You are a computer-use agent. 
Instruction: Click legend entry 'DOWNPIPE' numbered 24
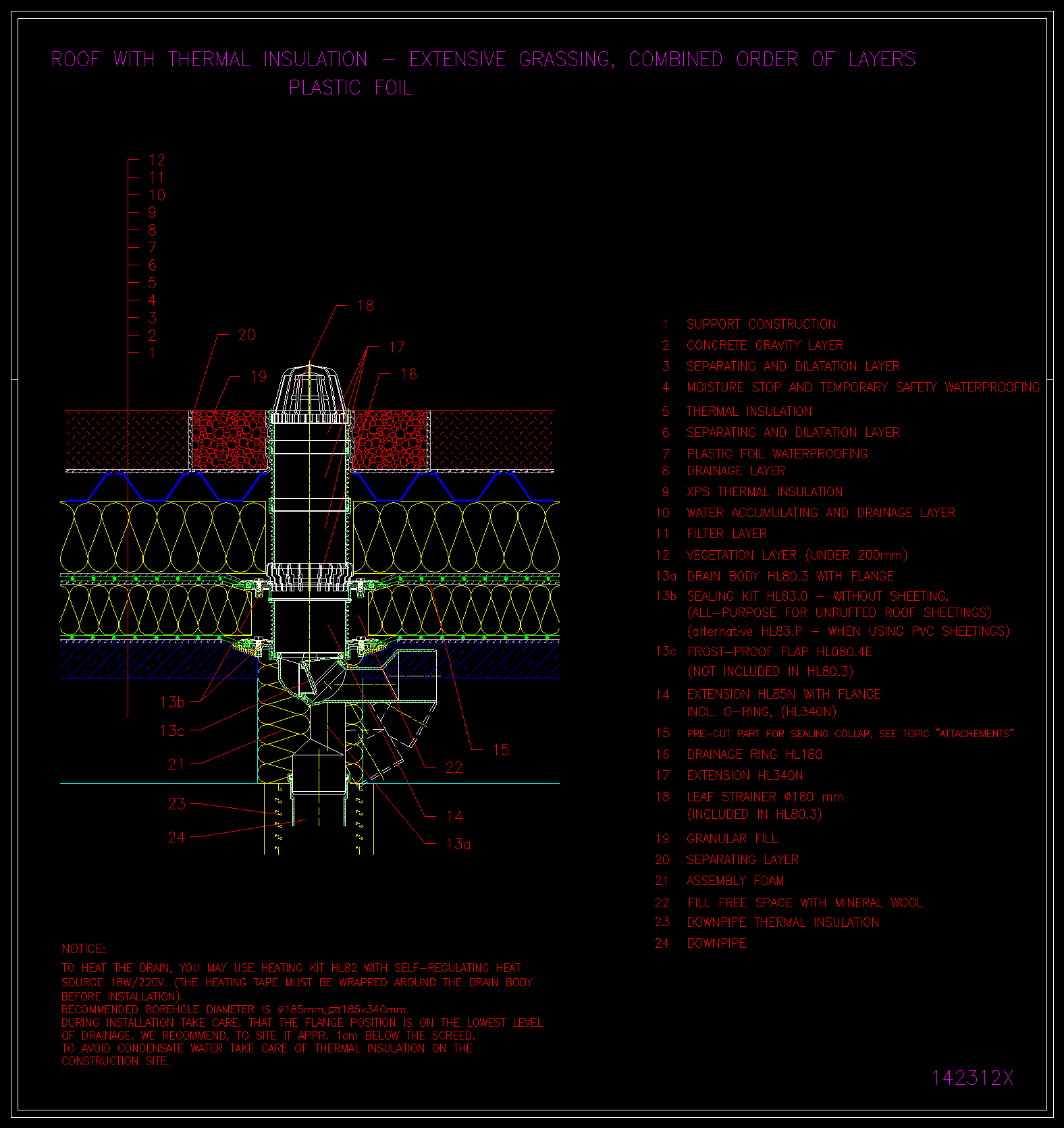pos(716,944)
